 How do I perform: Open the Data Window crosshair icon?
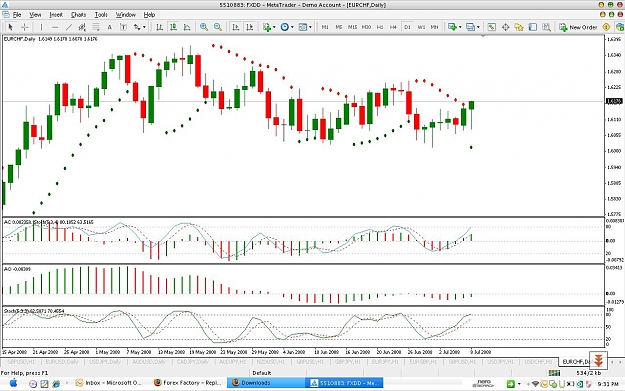505,27
